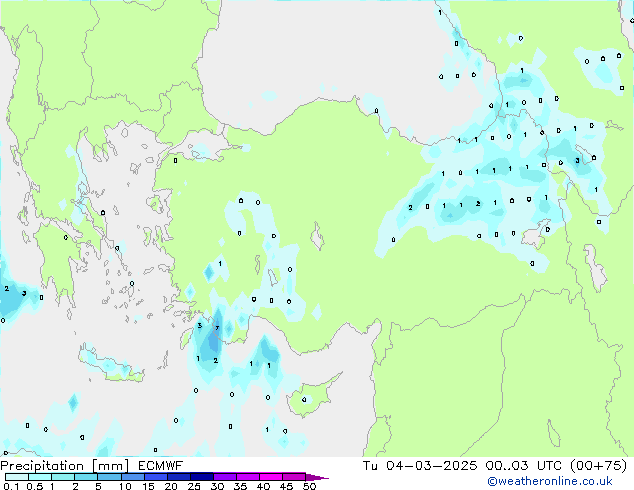Click the arrow tip above 50 on legend
The height and width of the screenshot is (490, 634).
(x=317, y=477)
